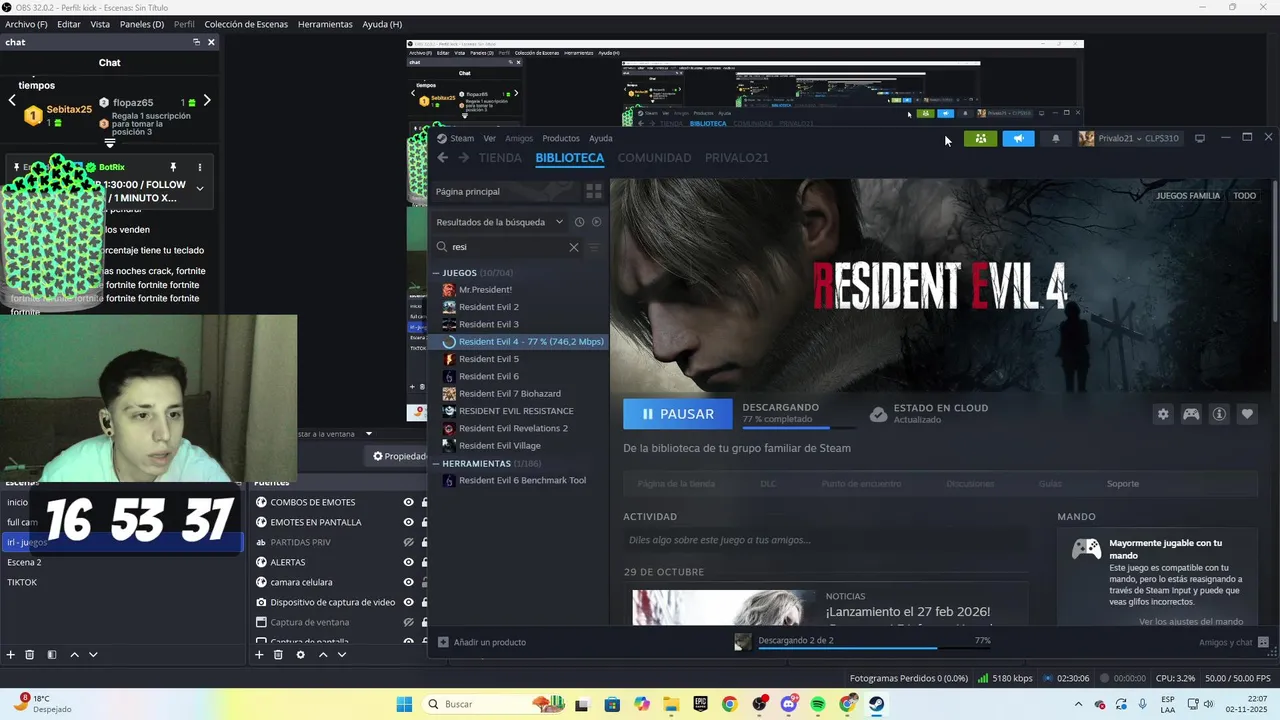Open Soporte link on game page
The width and height of the screenshot is (1280, 720).
coord(1122,484)
